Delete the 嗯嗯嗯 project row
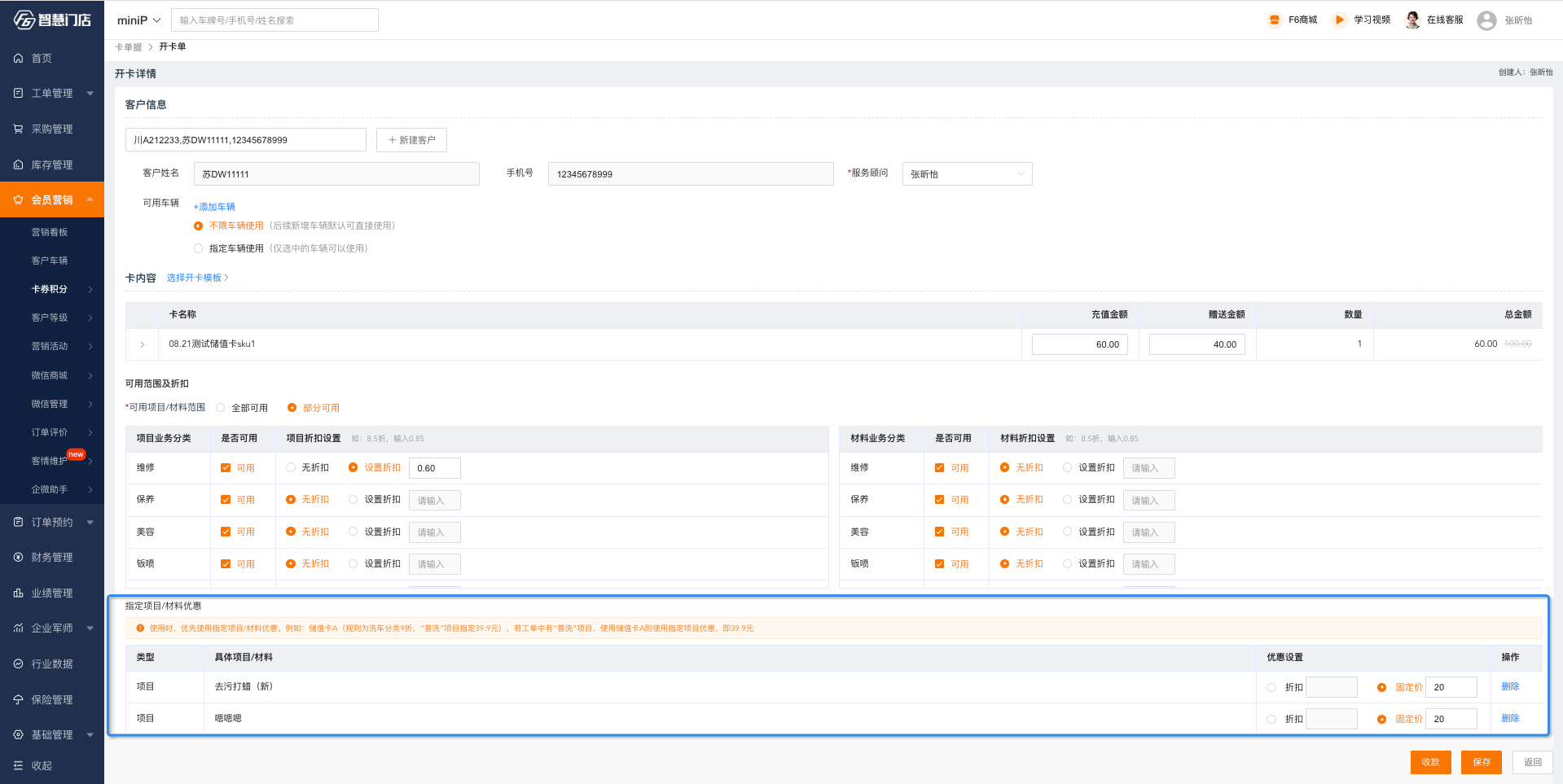The image size is (1563, 784). point(1510,718)
